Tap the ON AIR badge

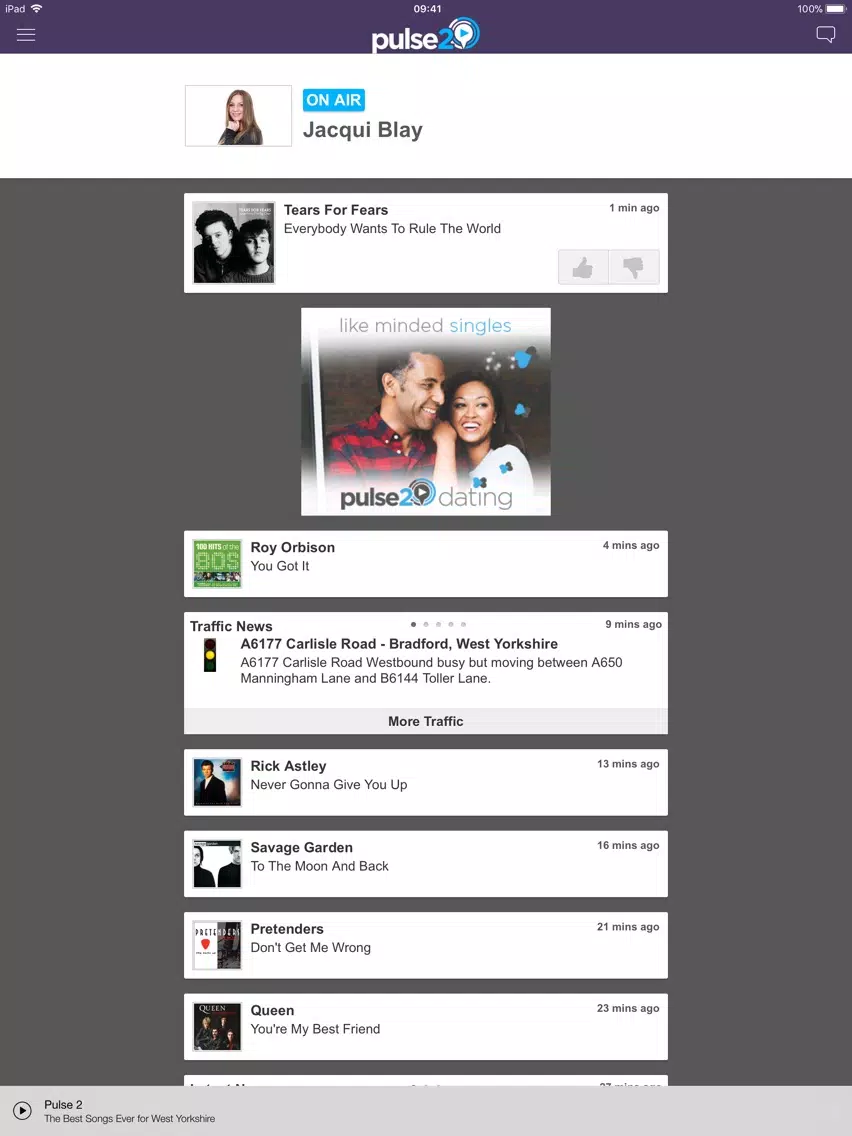[x=333, y=100]
